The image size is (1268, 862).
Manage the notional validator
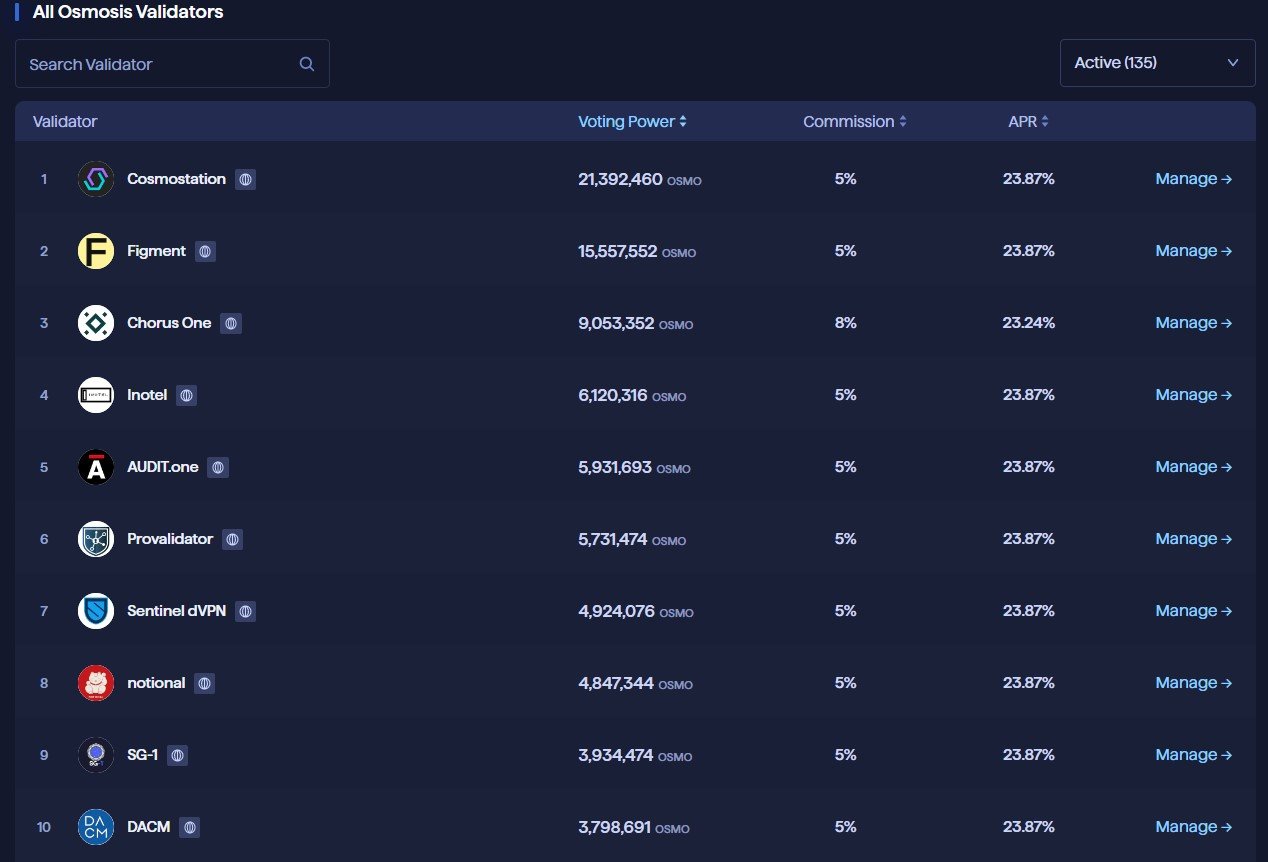pyautogui.click(x=1193, y=683)
